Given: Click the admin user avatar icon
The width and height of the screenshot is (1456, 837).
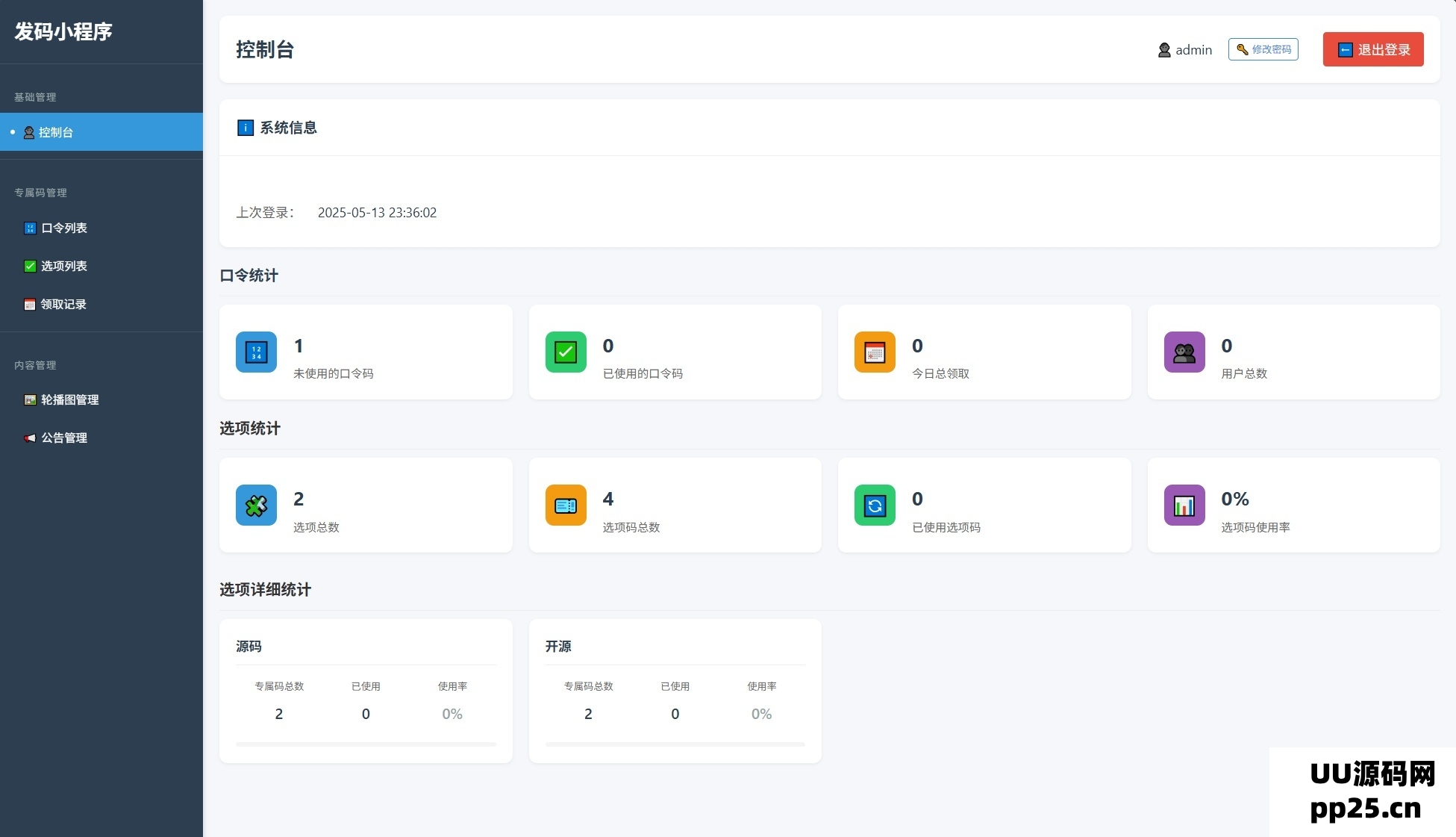Looking at the screenshot, I should point(1163,50).
